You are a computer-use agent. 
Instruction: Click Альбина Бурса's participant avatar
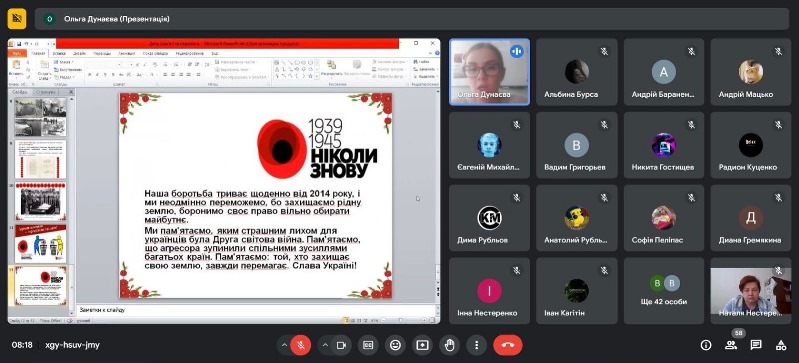tap(576, 72)
